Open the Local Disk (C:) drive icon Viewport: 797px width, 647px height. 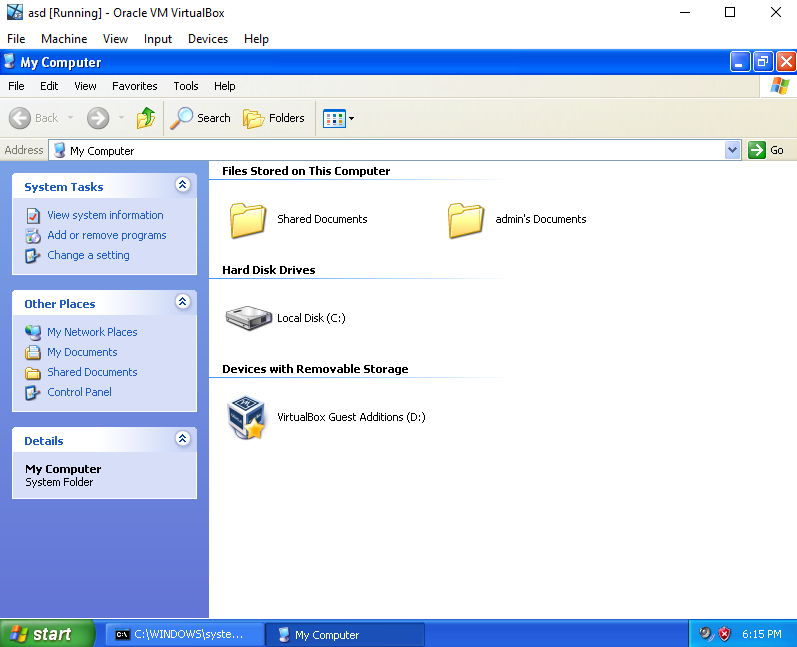[x=247, y=318]
